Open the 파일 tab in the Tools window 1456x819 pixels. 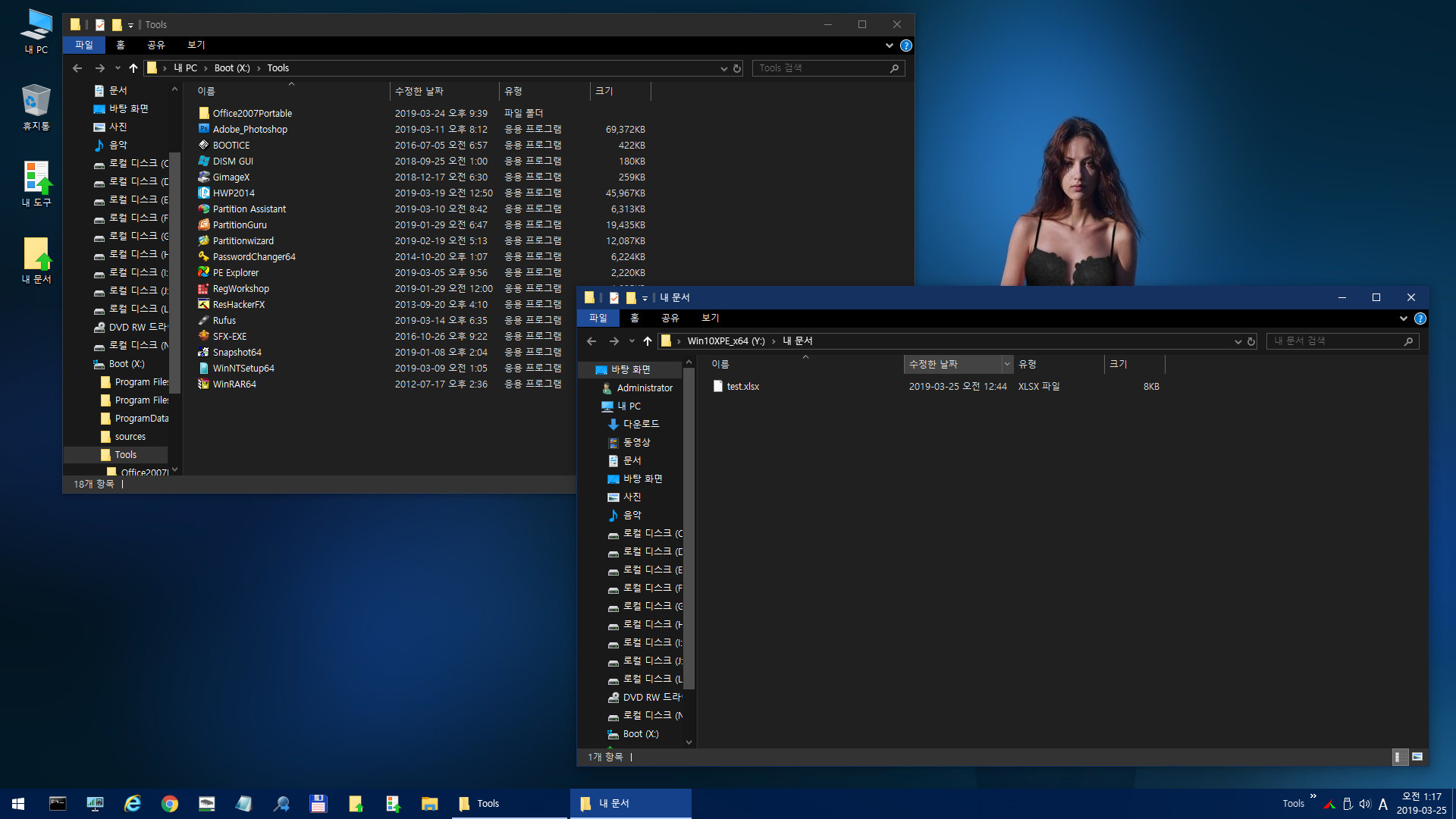tap(83, 45)
